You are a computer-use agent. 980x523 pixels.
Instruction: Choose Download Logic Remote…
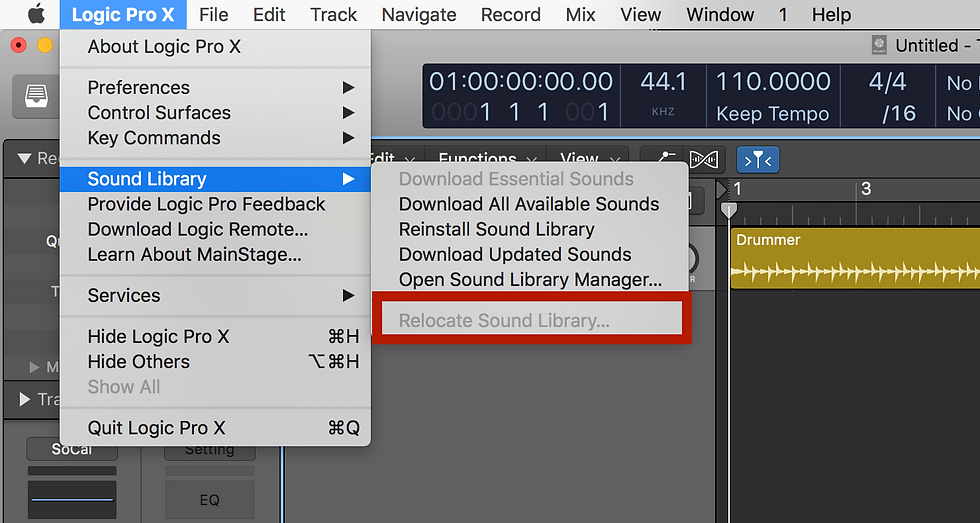[215, 229]
